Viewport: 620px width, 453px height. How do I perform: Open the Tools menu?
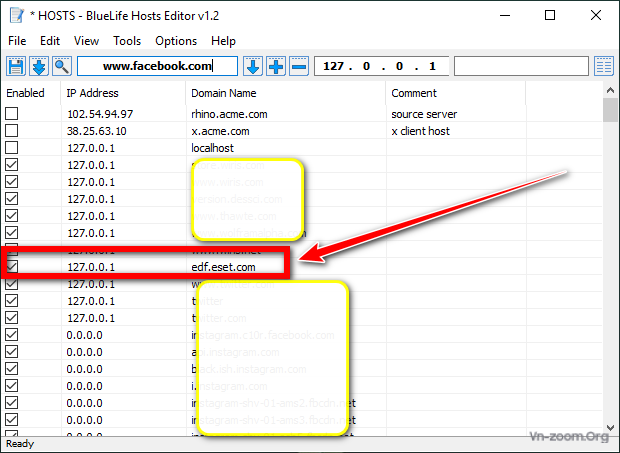click(127, 41)
